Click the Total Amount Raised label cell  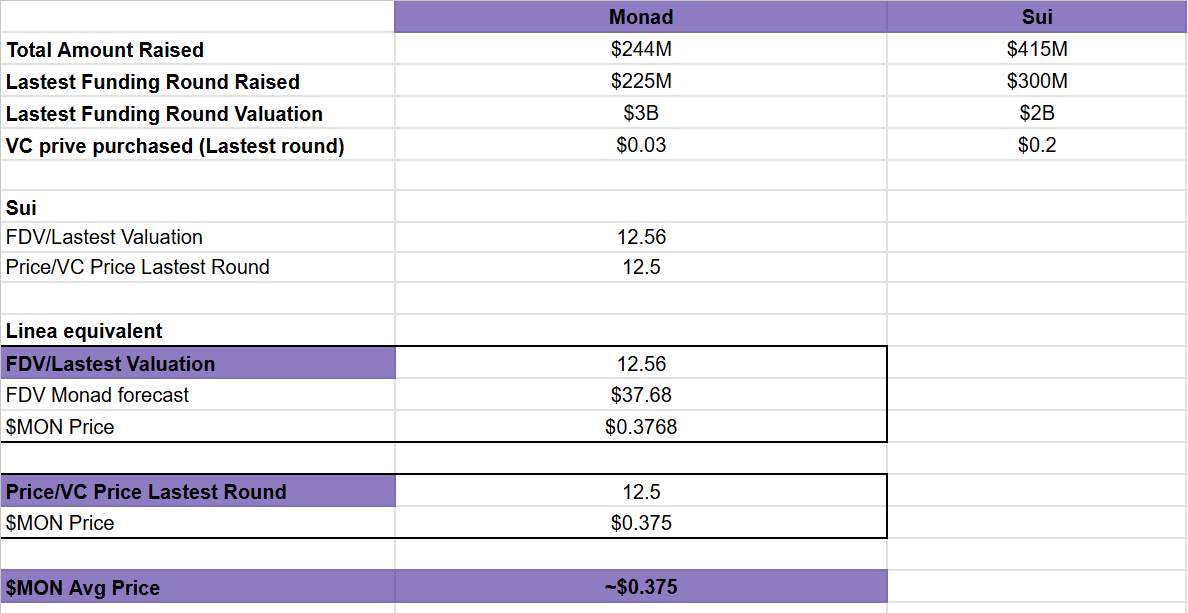point(105,50)
